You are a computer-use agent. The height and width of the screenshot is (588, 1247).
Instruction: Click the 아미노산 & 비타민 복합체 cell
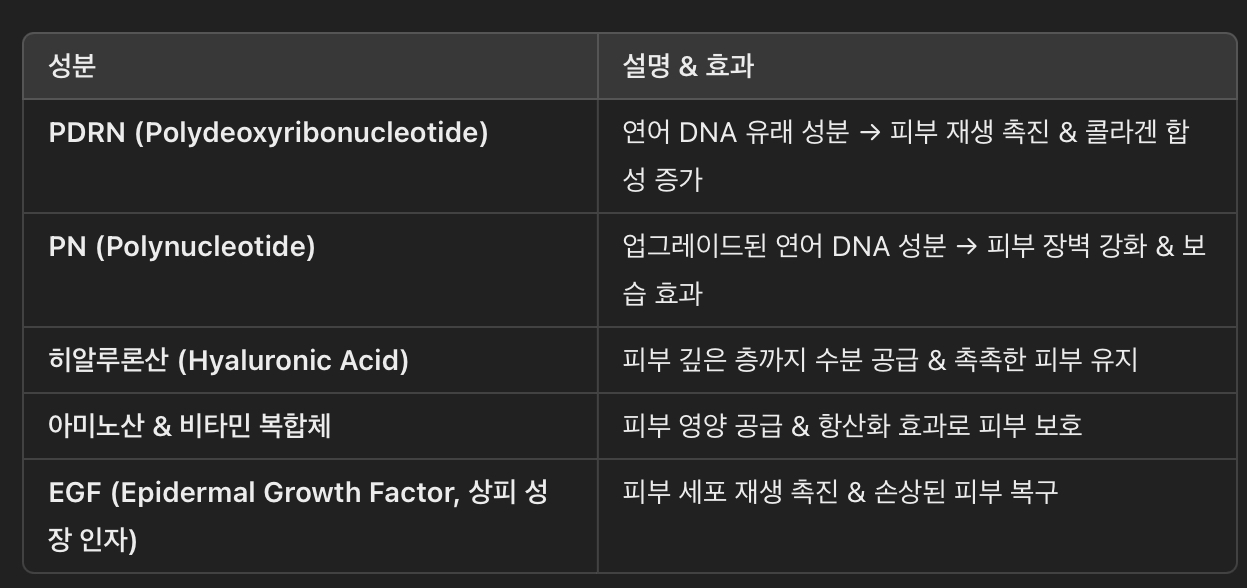pos(190,425)
